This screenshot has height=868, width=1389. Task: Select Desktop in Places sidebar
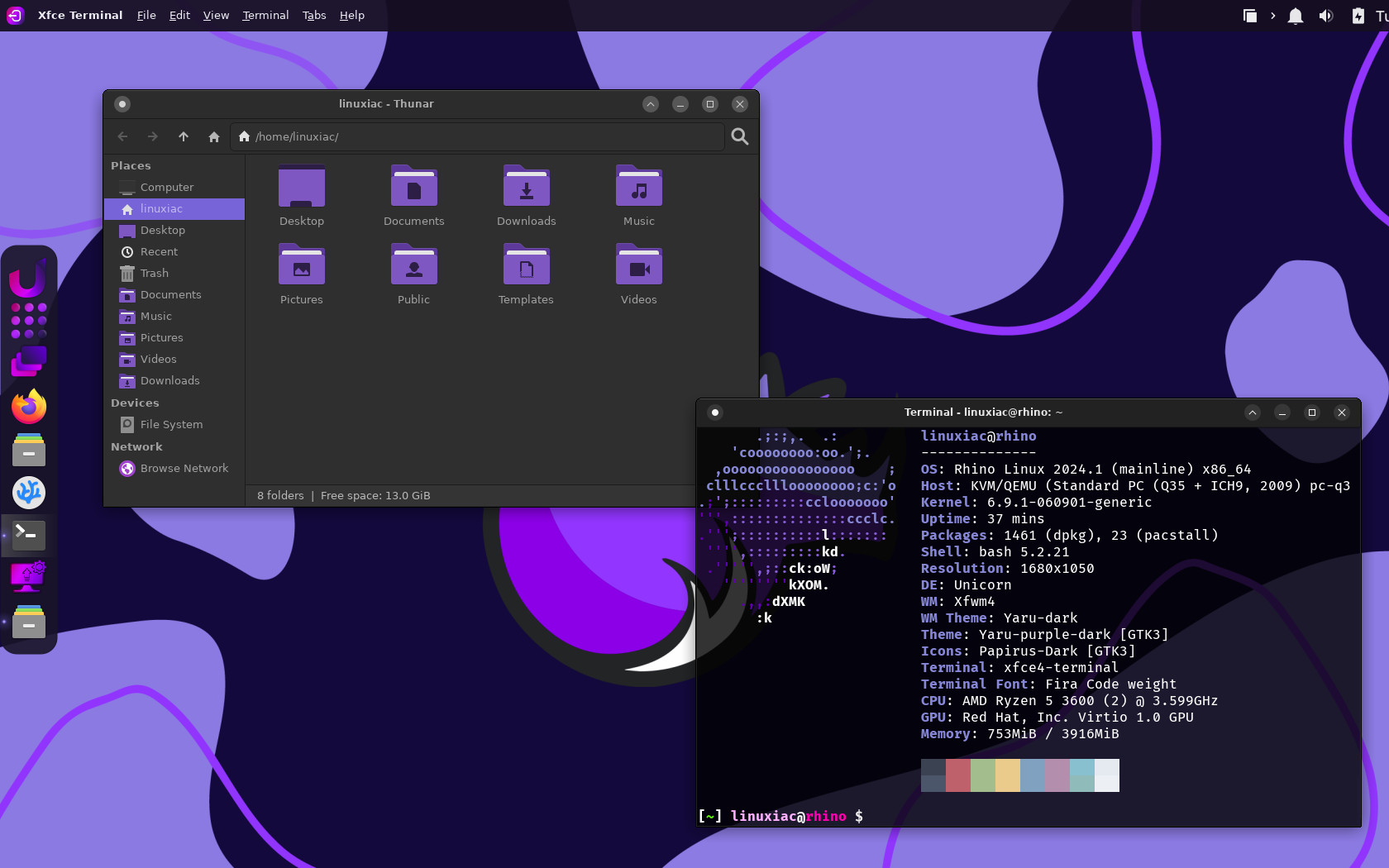pos(174,231)
